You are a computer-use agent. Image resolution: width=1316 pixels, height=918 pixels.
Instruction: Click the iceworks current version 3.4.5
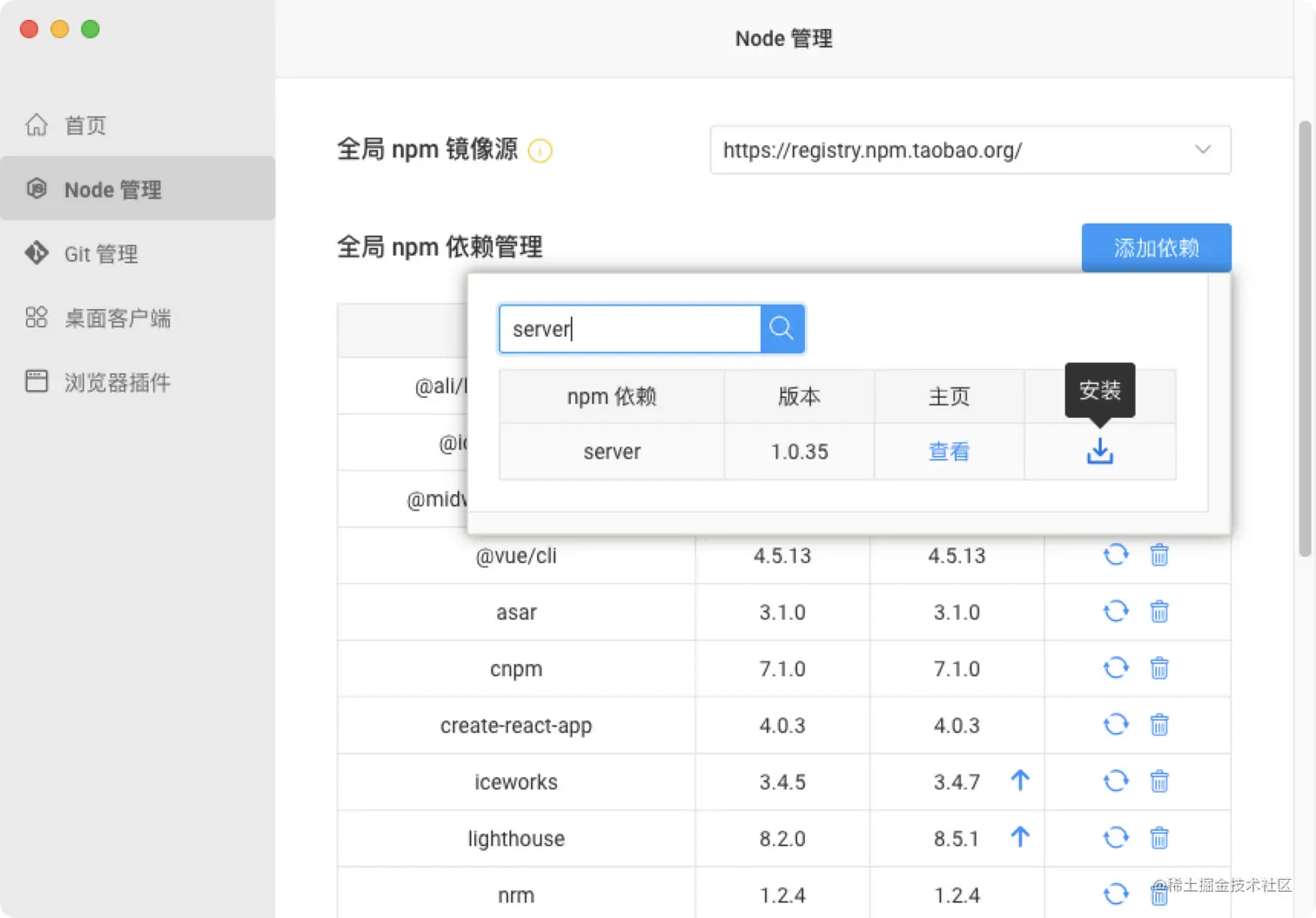click(x=782, y=781)
